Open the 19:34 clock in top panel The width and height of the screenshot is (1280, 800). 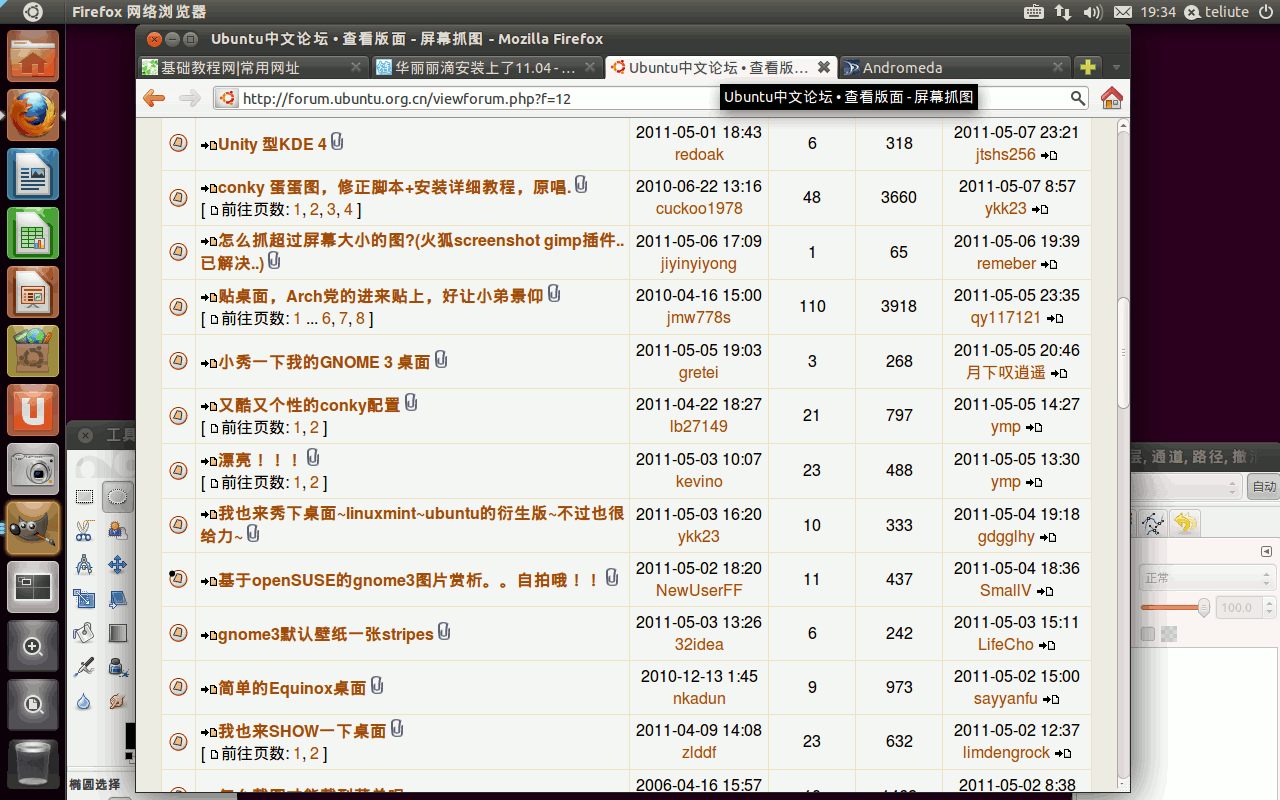(1158, 12)
